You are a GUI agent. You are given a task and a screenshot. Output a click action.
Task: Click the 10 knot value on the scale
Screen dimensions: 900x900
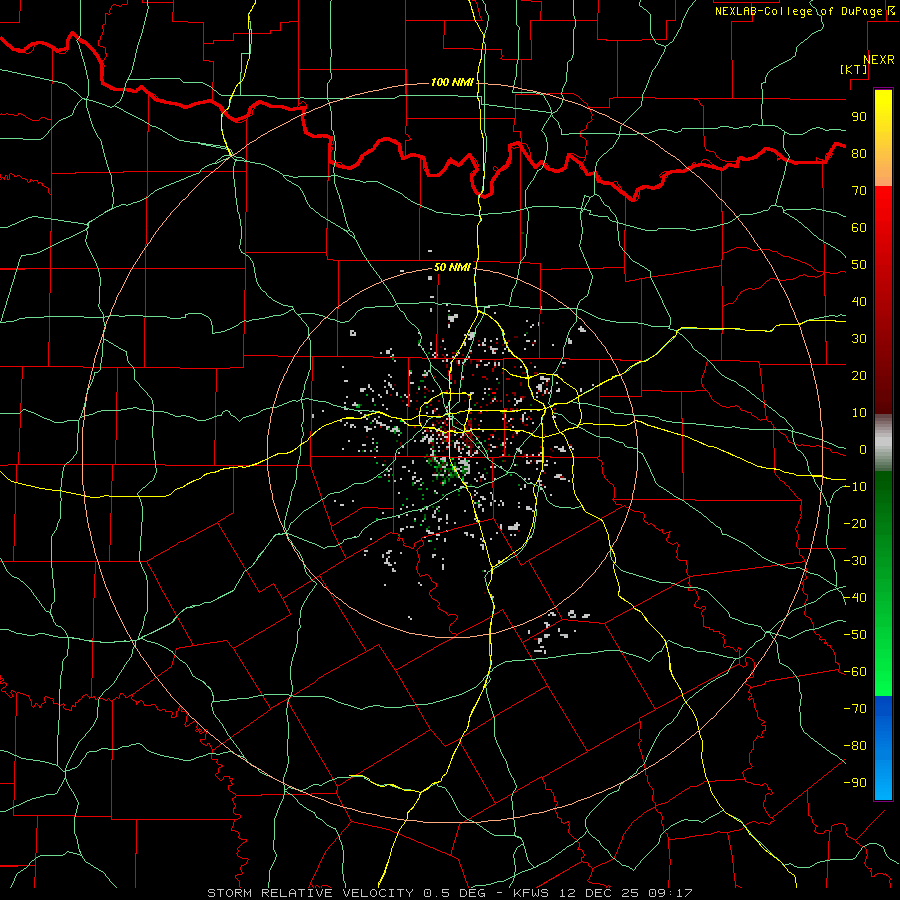click(859, 413)
